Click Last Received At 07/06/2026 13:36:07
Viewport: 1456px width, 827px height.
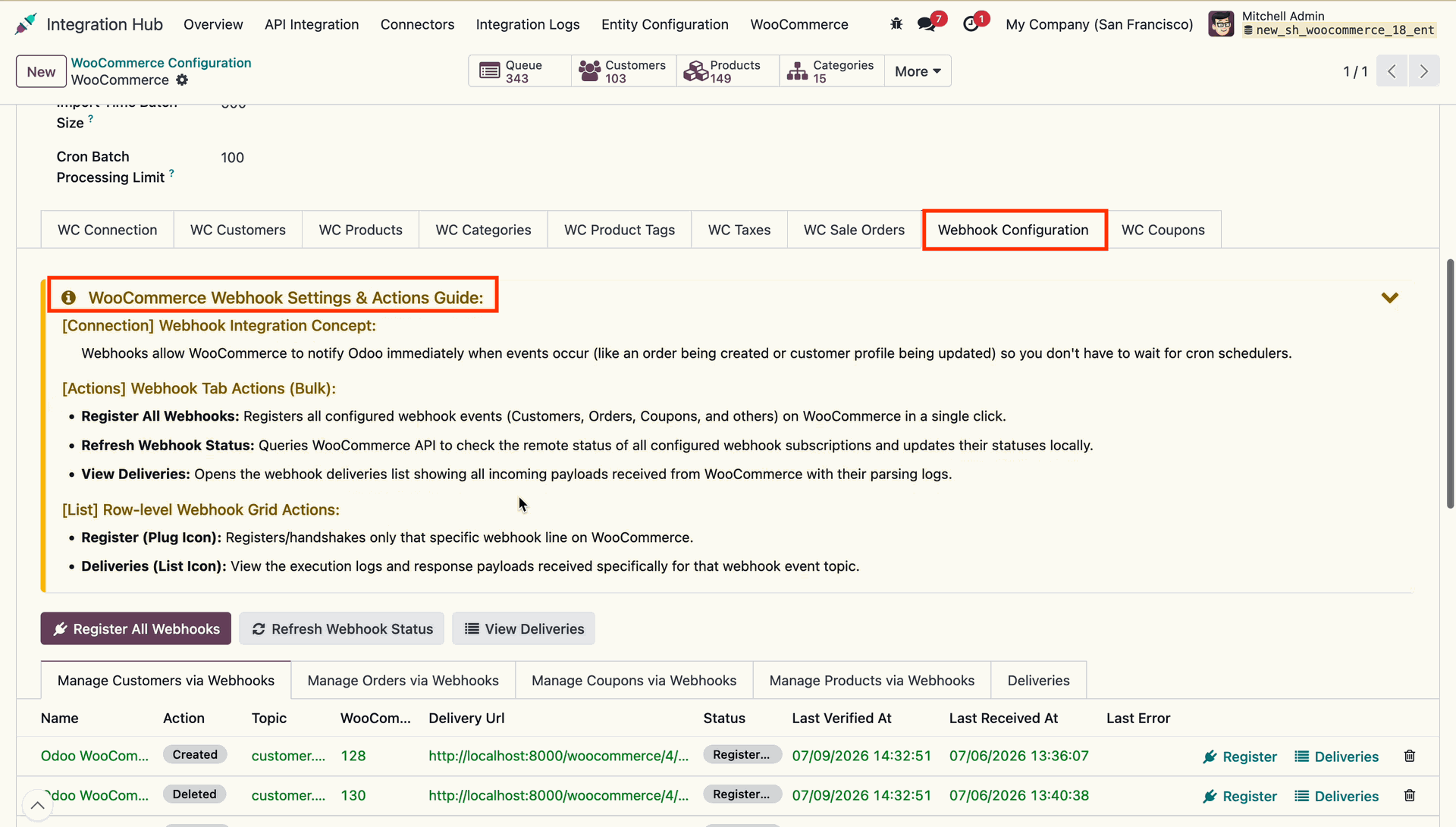point(1018,756)
